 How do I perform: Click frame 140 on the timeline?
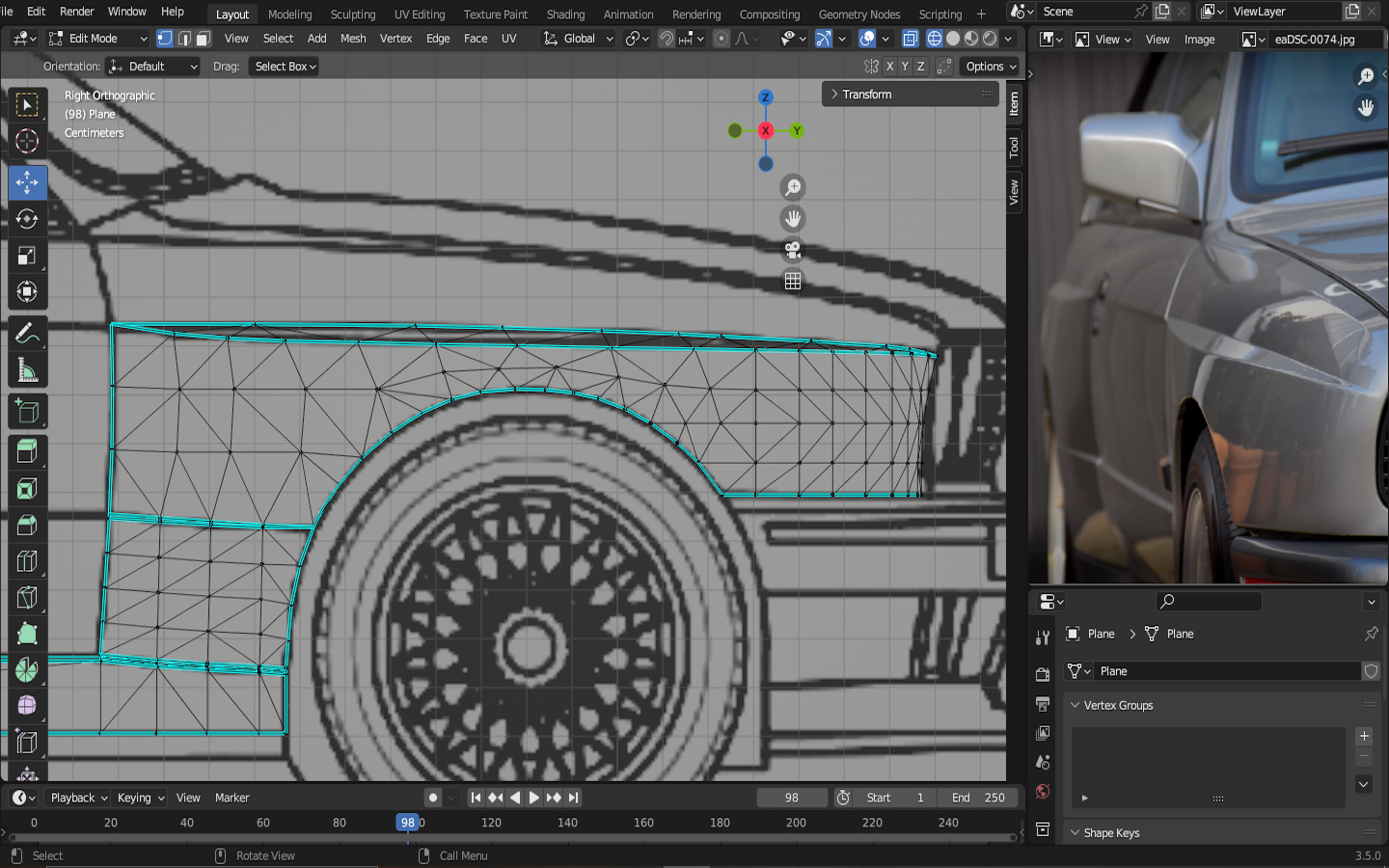click(567, 823)
